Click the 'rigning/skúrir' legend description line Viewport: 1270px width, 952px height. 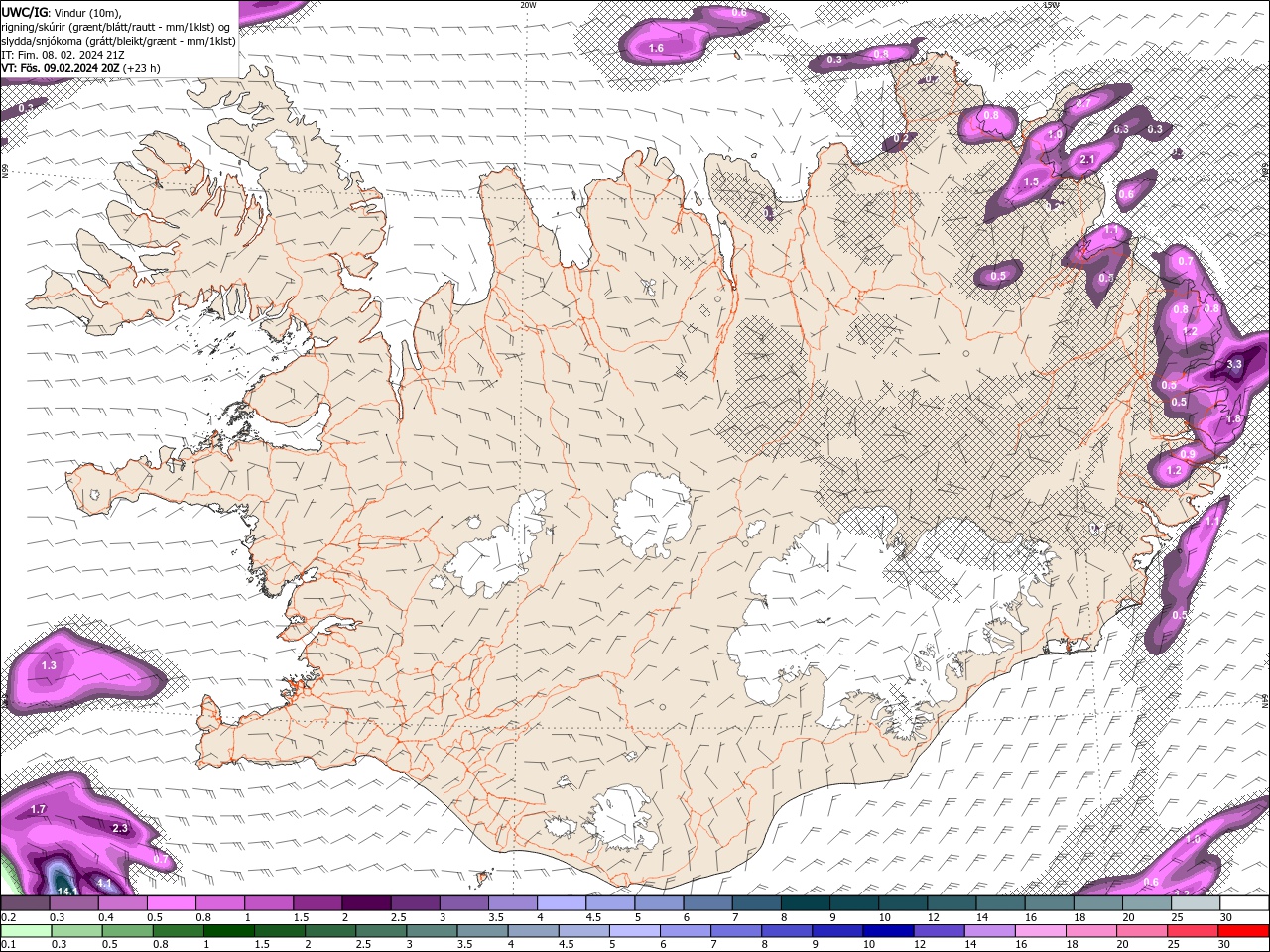pyautogui.click(x=116, y=26)
